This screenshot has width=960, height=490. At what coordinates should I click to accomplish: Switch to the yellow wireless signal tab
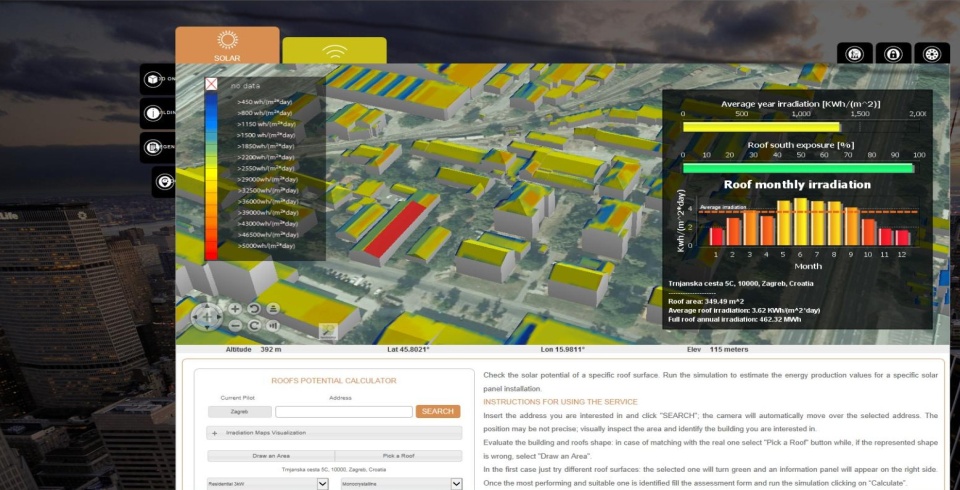coord(334,51)
